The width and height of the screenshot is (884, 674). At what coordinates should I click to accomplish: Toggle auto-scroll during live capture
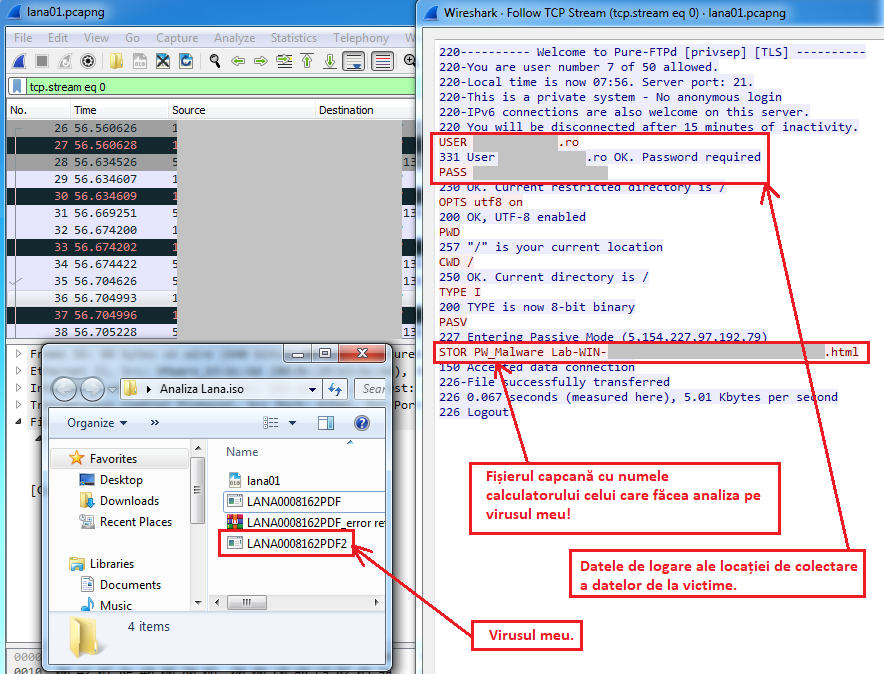pos(353,61)
